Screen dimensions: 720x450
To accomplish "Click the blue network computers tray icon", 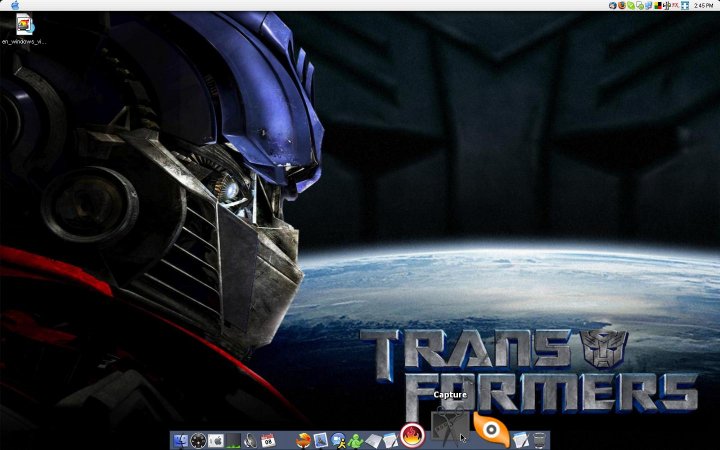I will pyautogui.click(x=648, y=6).
